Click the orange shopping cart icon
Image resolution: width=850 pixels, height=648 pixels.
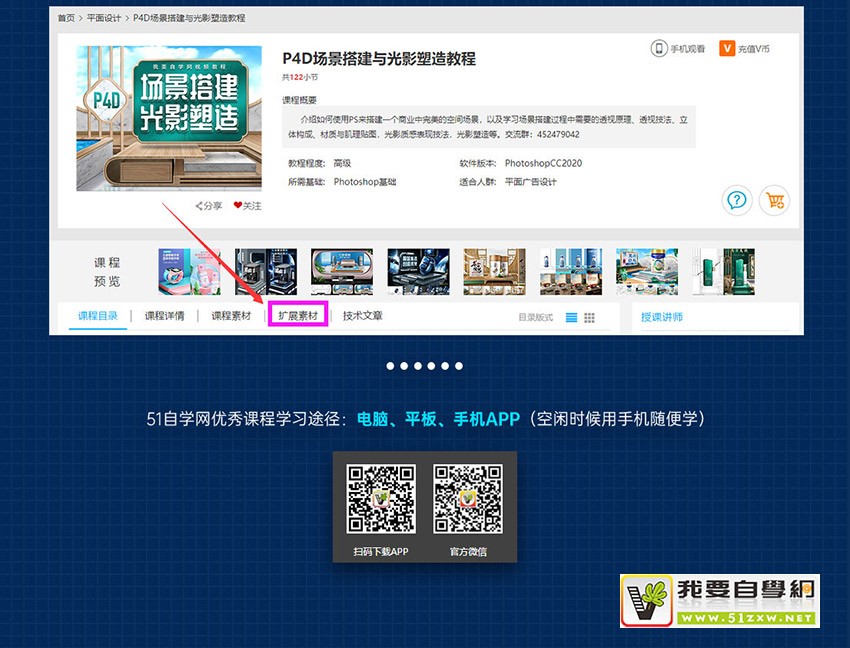tap(774, 200)
